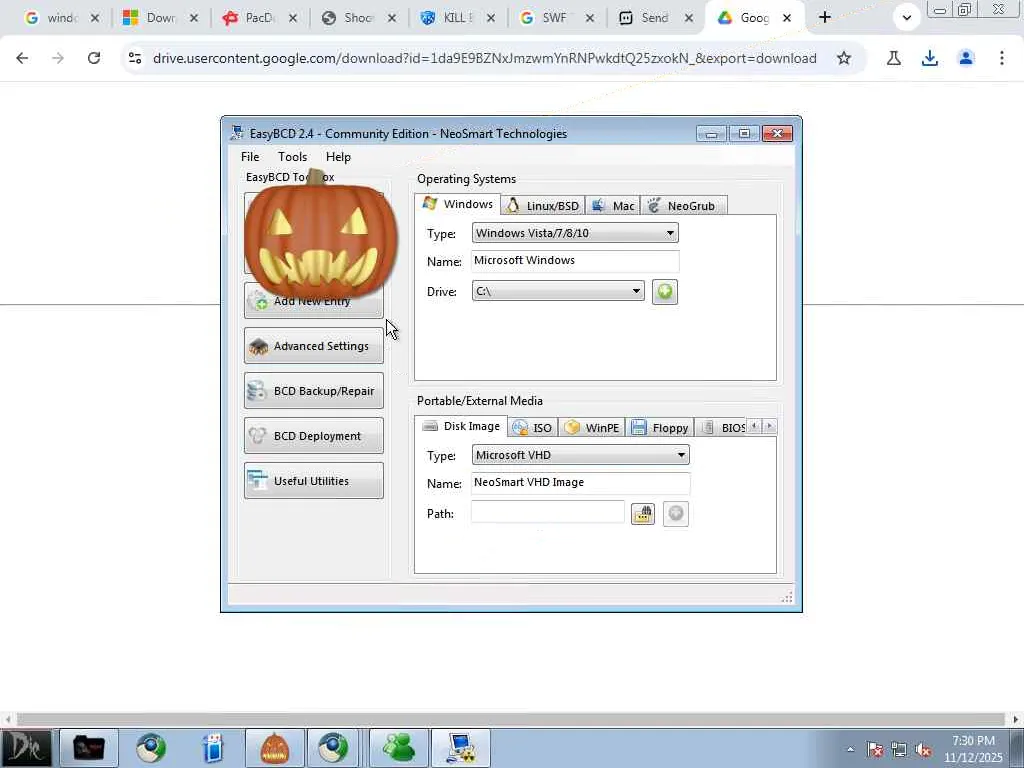
Task: Select the Windows operating systems tab
Action: click(458, 204)
